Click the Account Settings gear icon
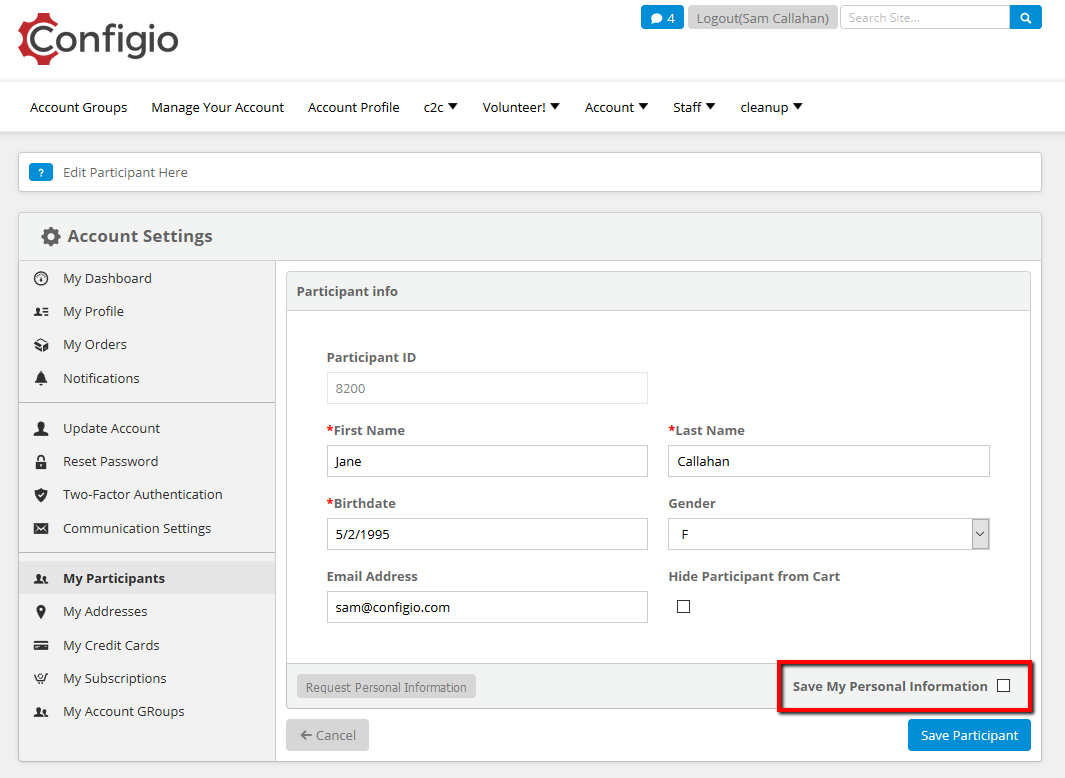The height and width of the screenshot is (778, 1065). [51, 236]
